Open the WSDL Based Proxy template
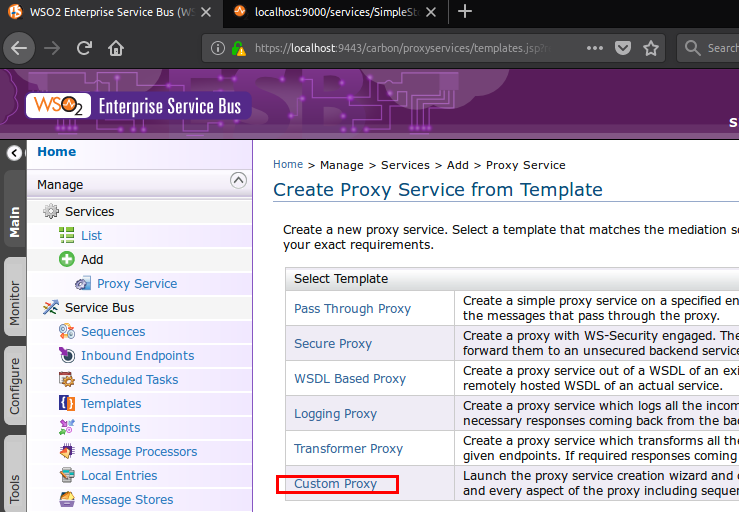 coord(349,379)
